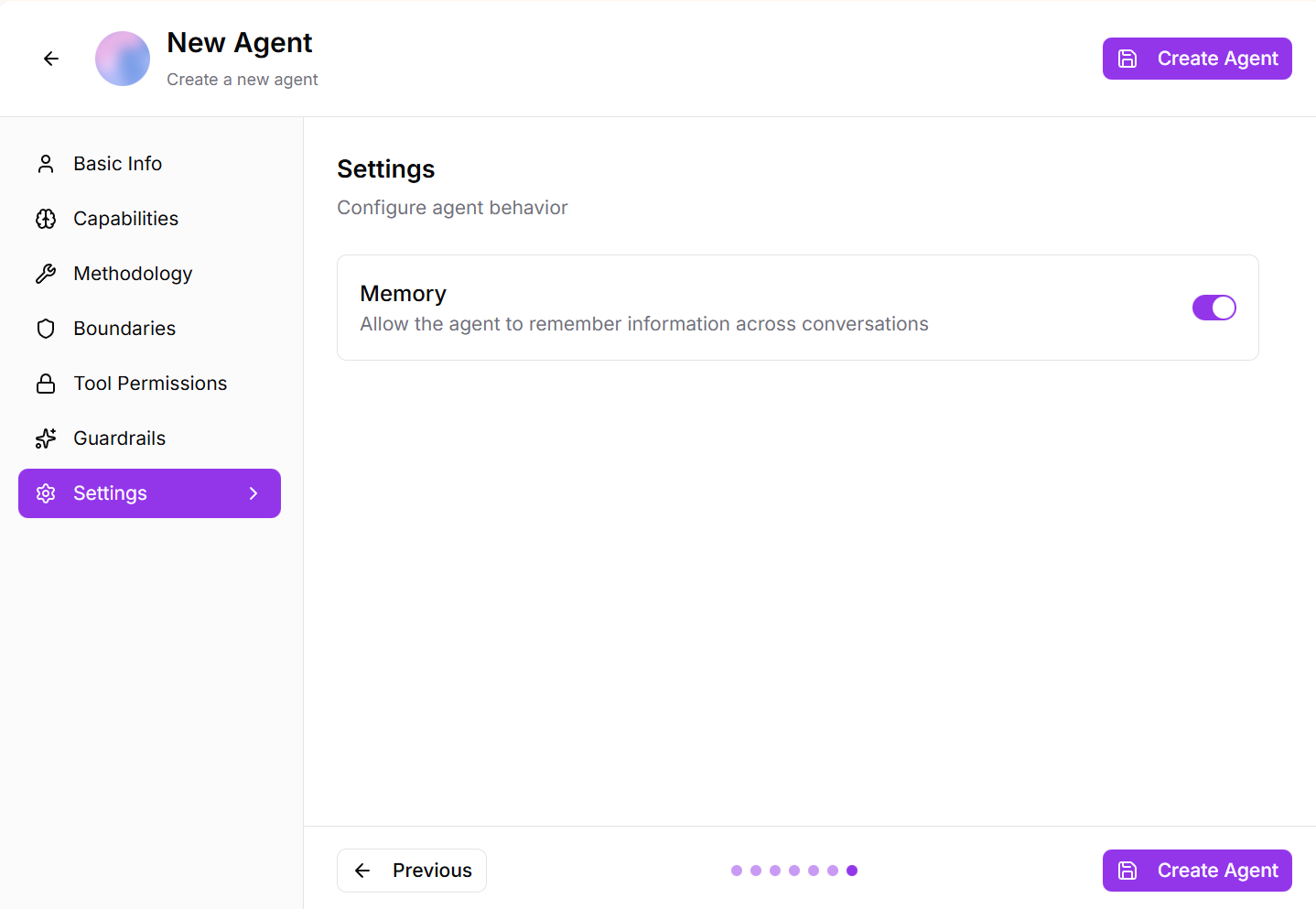Screen dimensions: 1316x909
Task: Disable the Memory toggle switch
Action: coord(1214,308)
